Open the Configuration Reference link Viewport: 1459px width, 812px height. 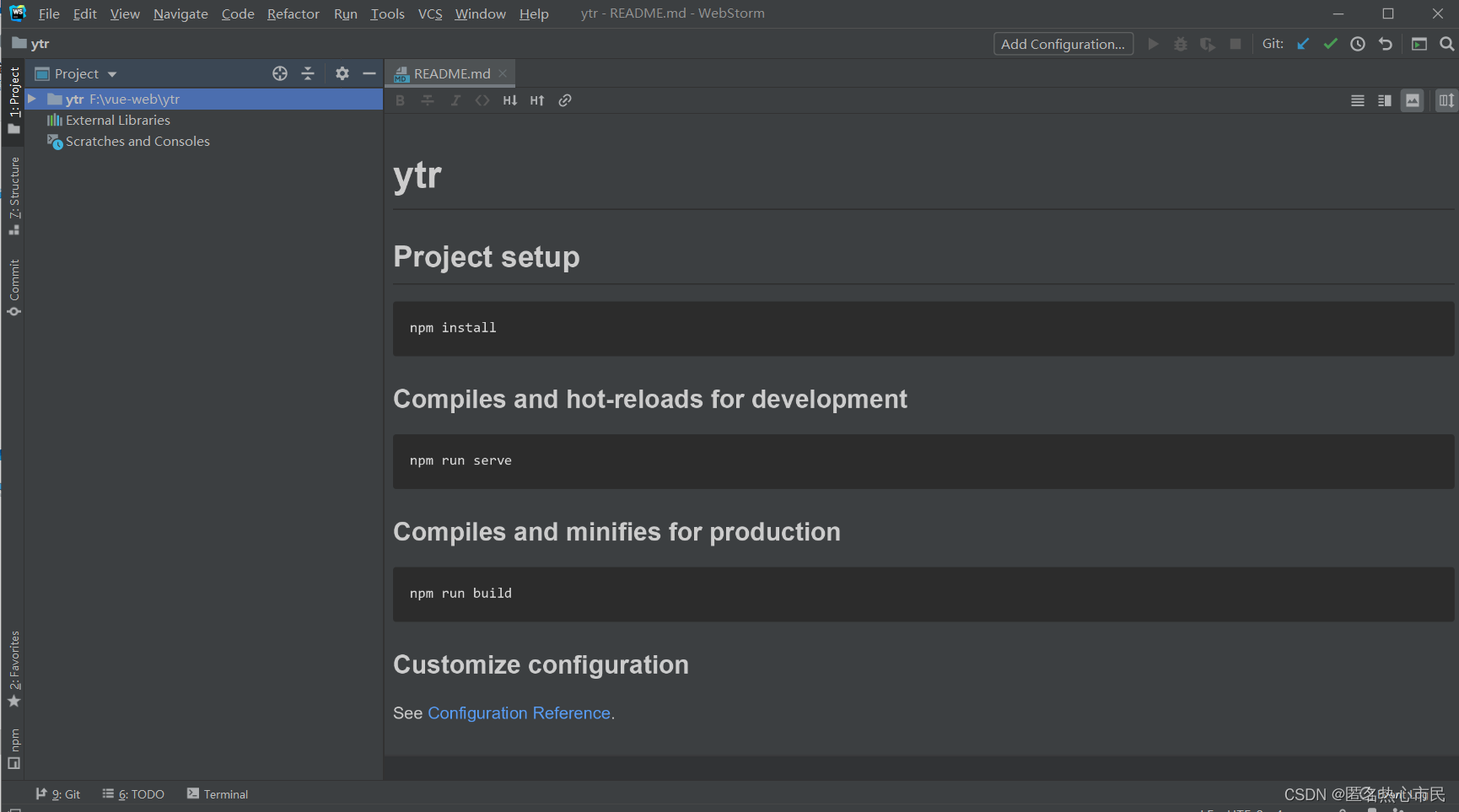click(519, 713)
